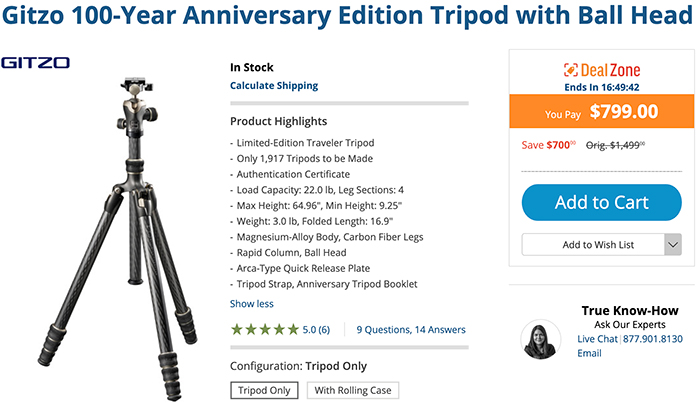Click the review count (6)

point(324,329)
